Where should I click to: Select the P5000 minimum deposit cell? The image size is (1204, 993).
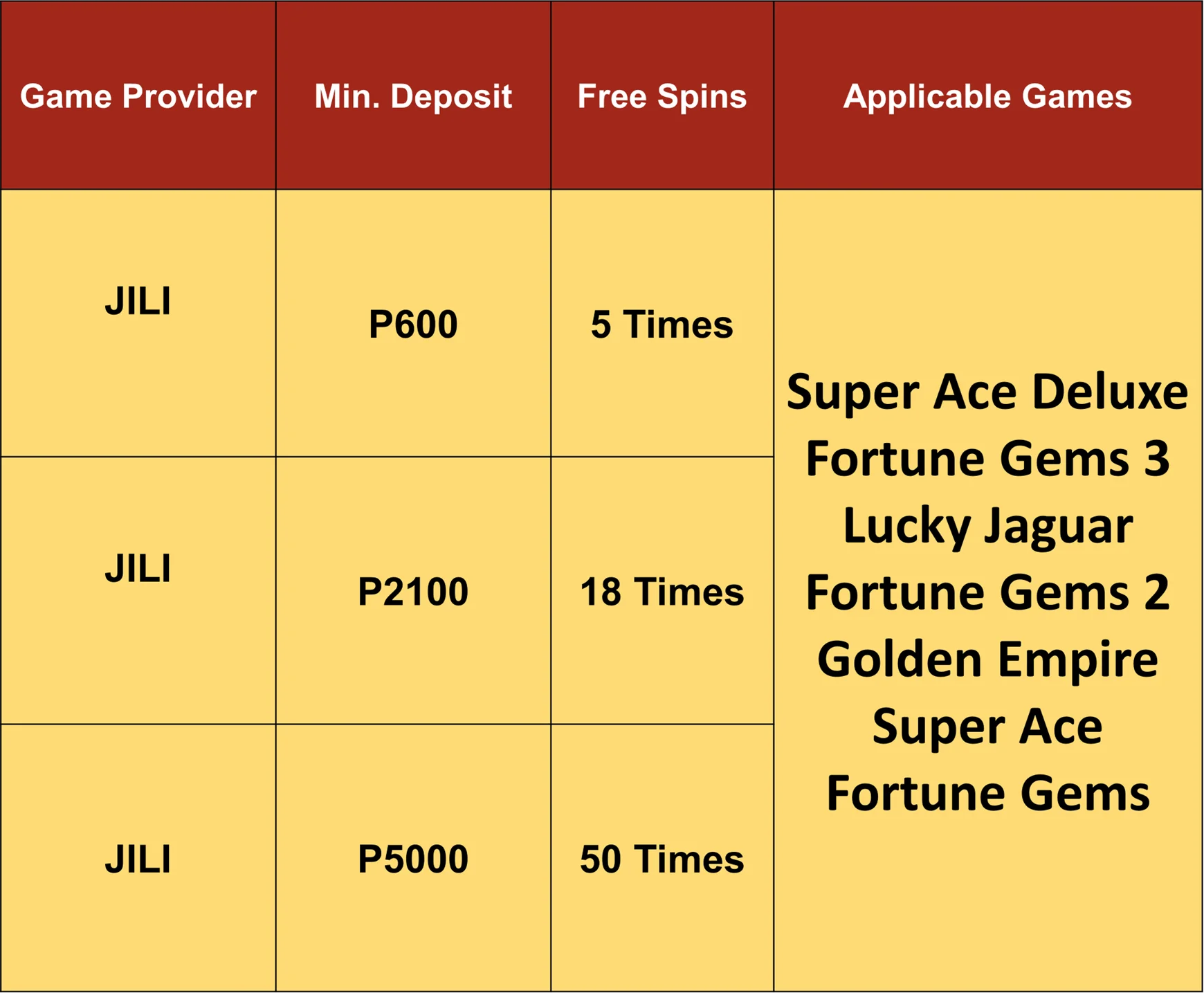(413, 859)
